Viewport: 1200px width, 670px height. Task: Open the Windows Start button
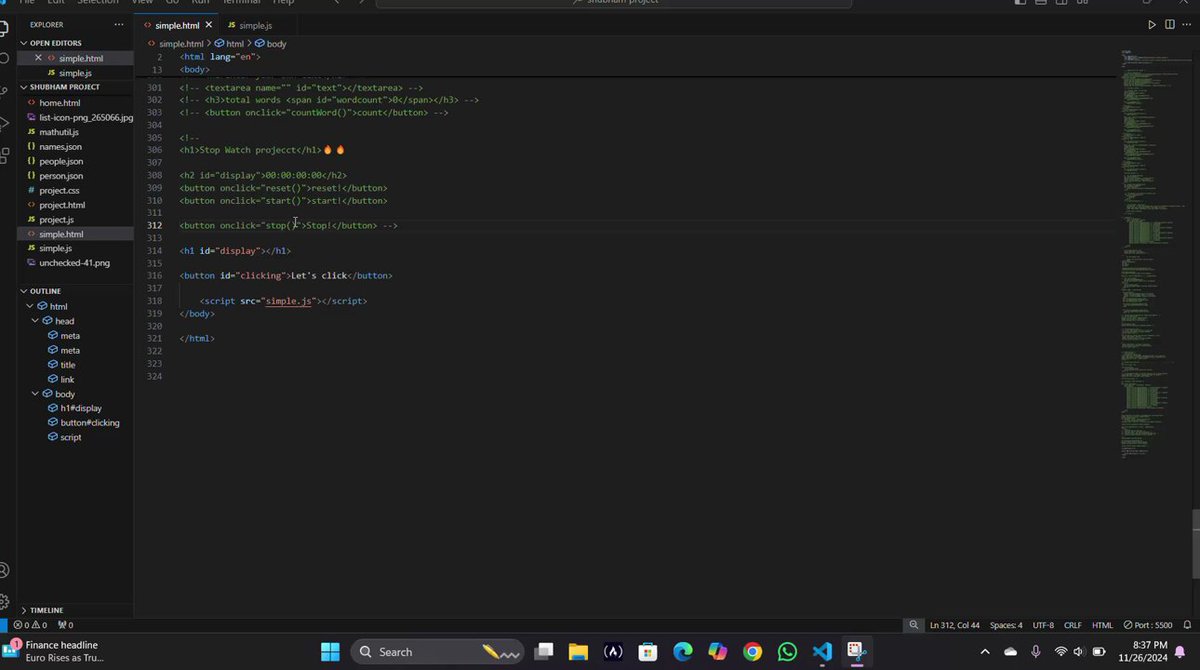pyautogui.click(x=331, y=652)
